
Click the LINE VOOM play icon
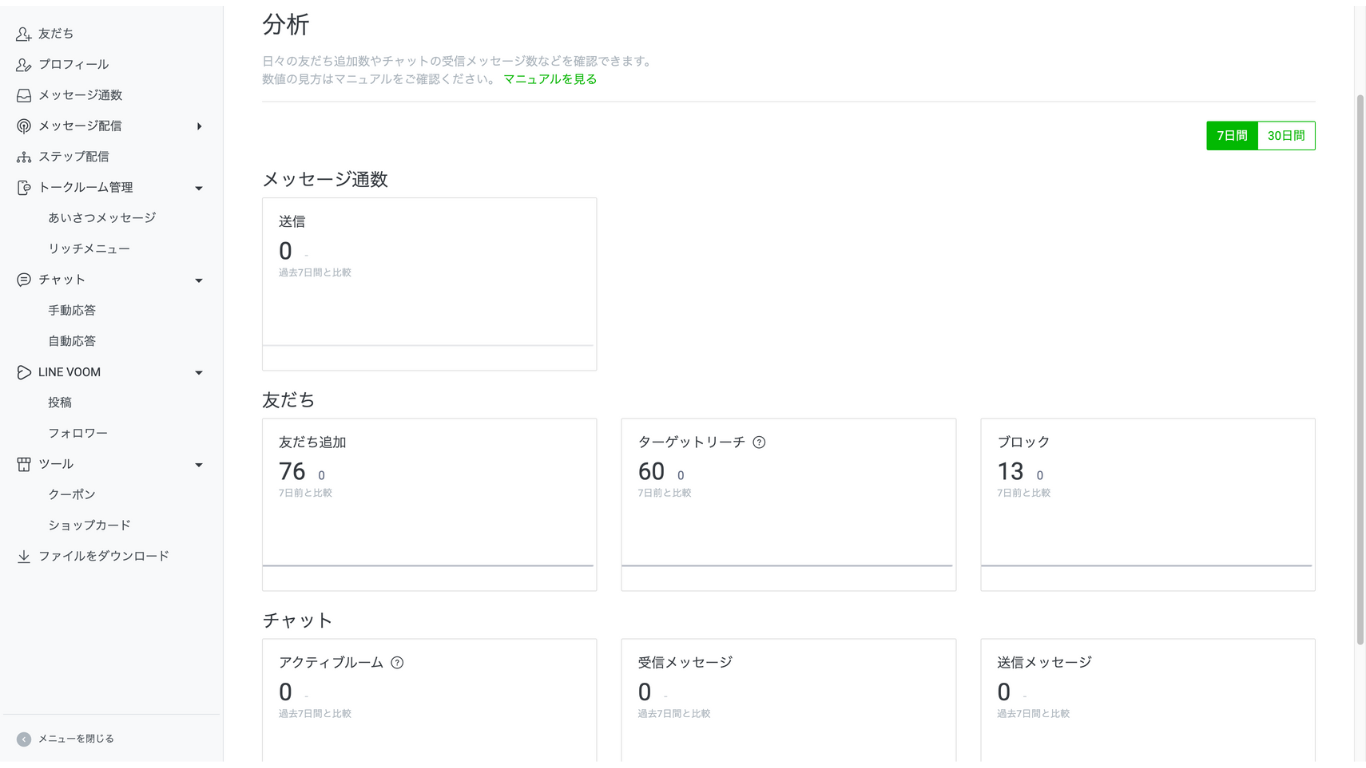pyautogui.click(x=24, y=372)
